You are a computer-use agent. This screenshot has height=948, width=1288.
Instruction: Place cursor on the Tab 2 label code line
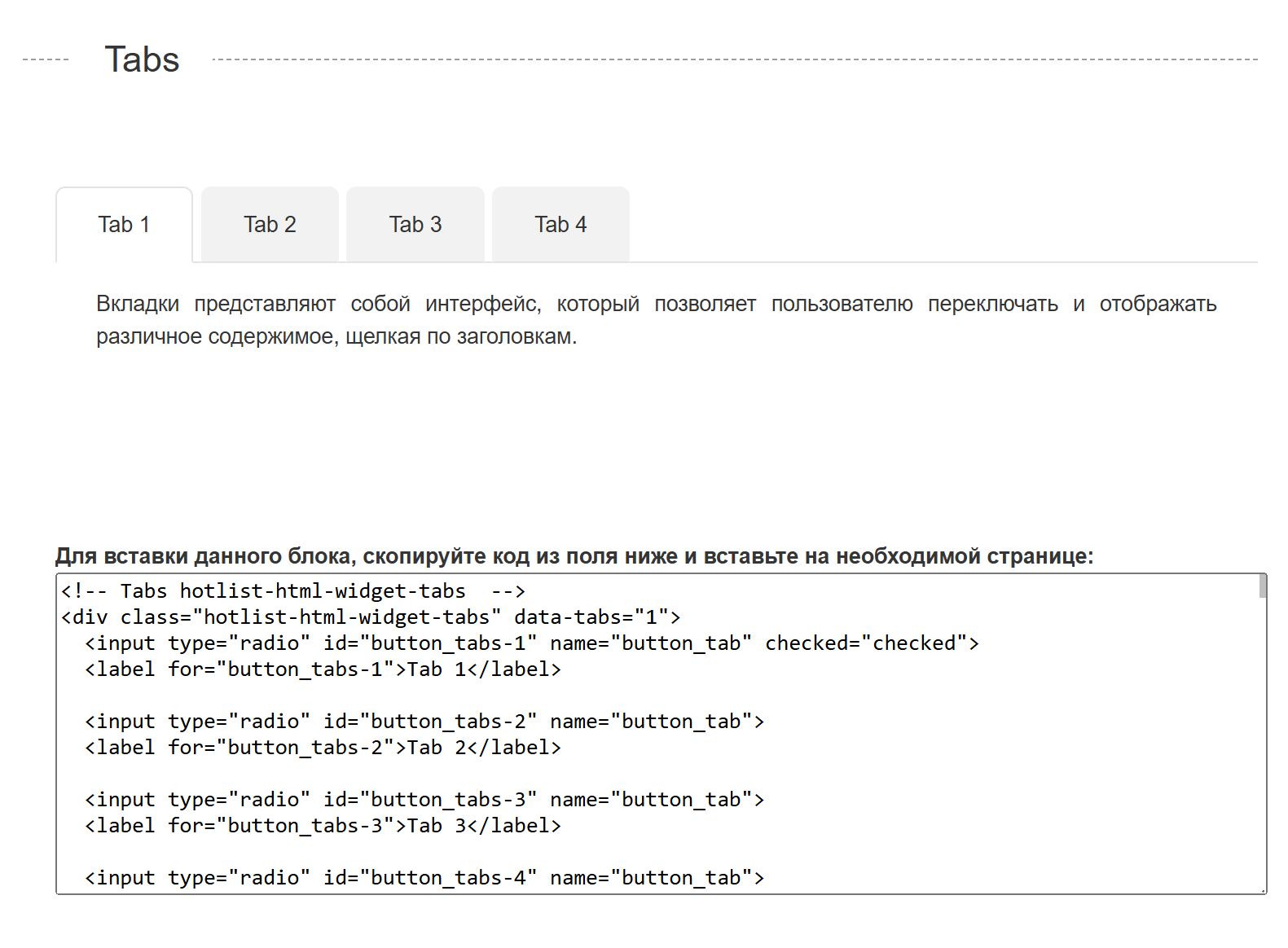(323, 748)
